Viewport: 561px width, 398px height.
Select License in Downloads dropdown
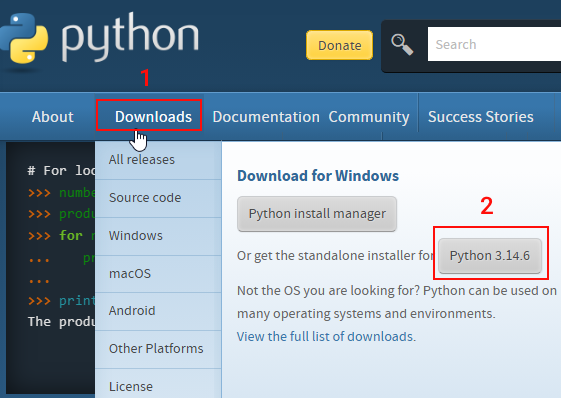tap(158, 384)
